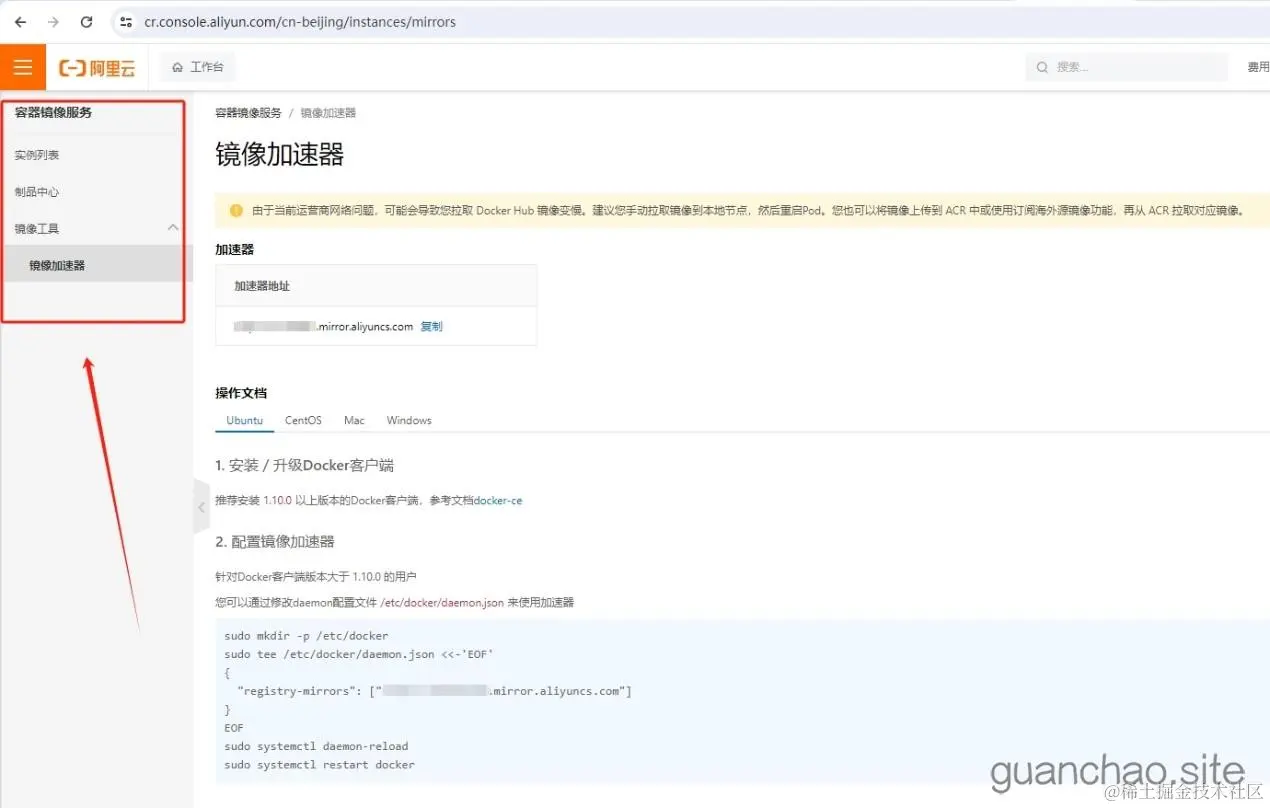Switch to the CentOS tab
Screen dimensions: 1270x808
coord(303,420)
